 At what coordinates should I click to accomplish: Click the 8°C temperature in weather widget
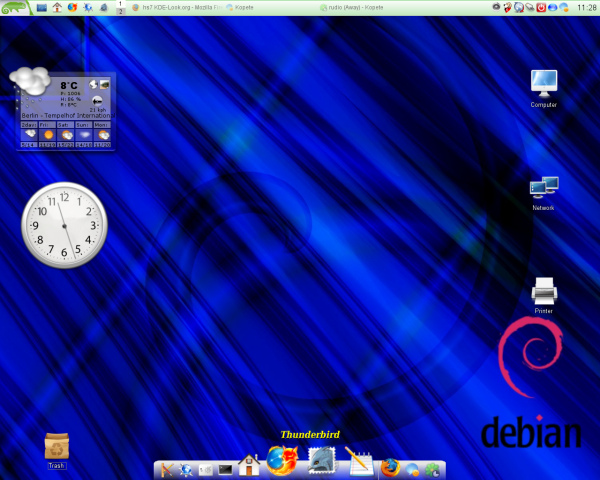[69, 85]
